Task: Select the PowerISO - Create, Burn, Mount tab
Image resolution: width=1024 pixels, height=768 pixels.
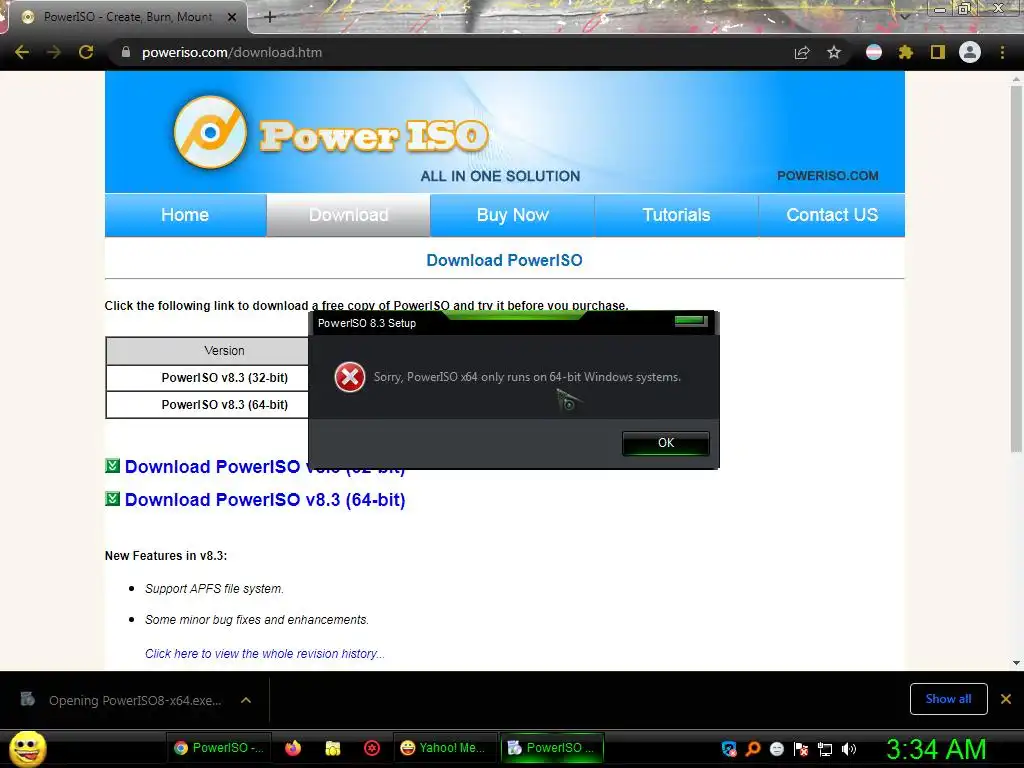Action: [x=127, y=17]
